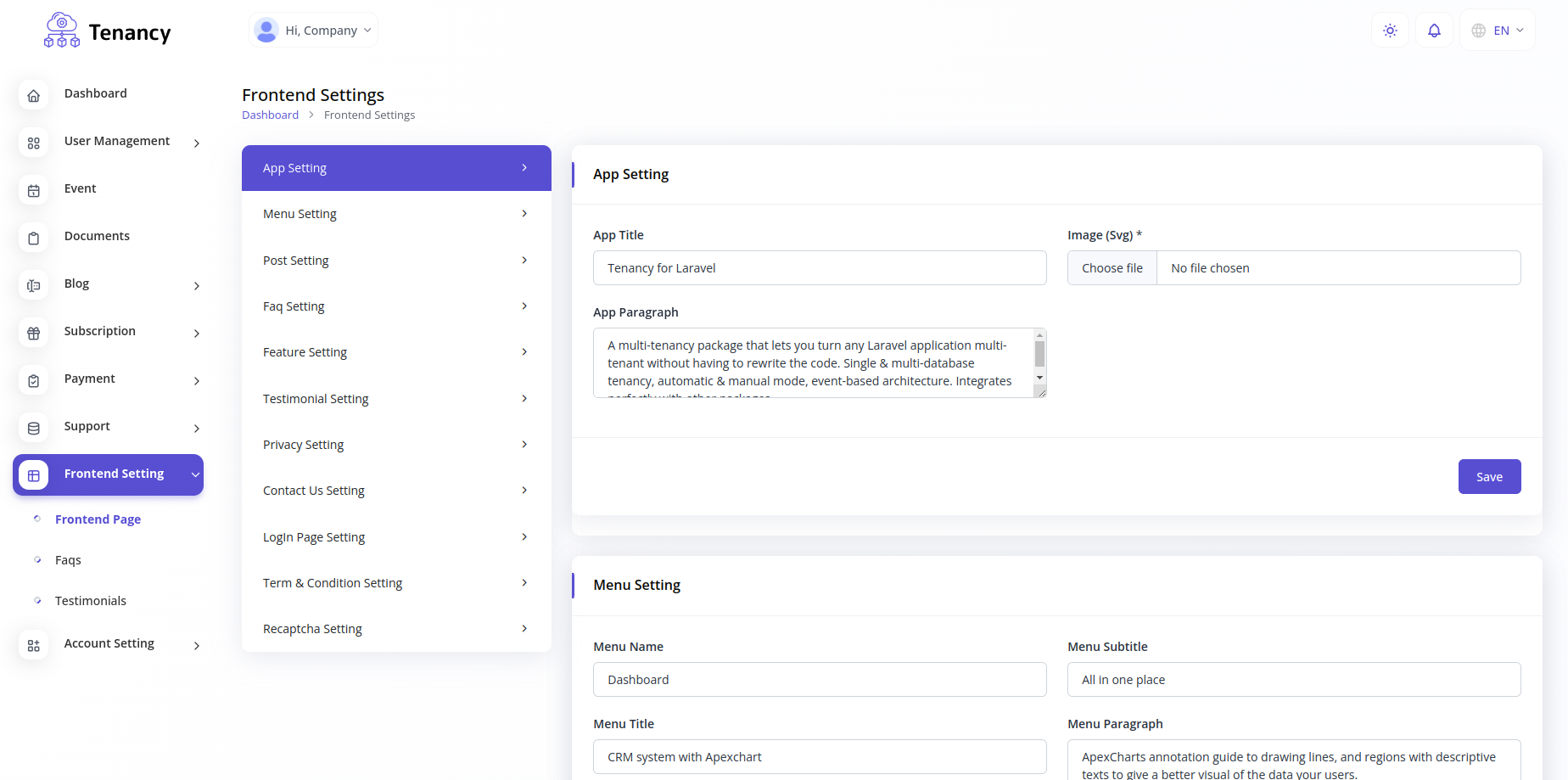Collapse the Frontend Setting menu
1568x780 pixels.
pyautogui.click(x=195, y=474)
